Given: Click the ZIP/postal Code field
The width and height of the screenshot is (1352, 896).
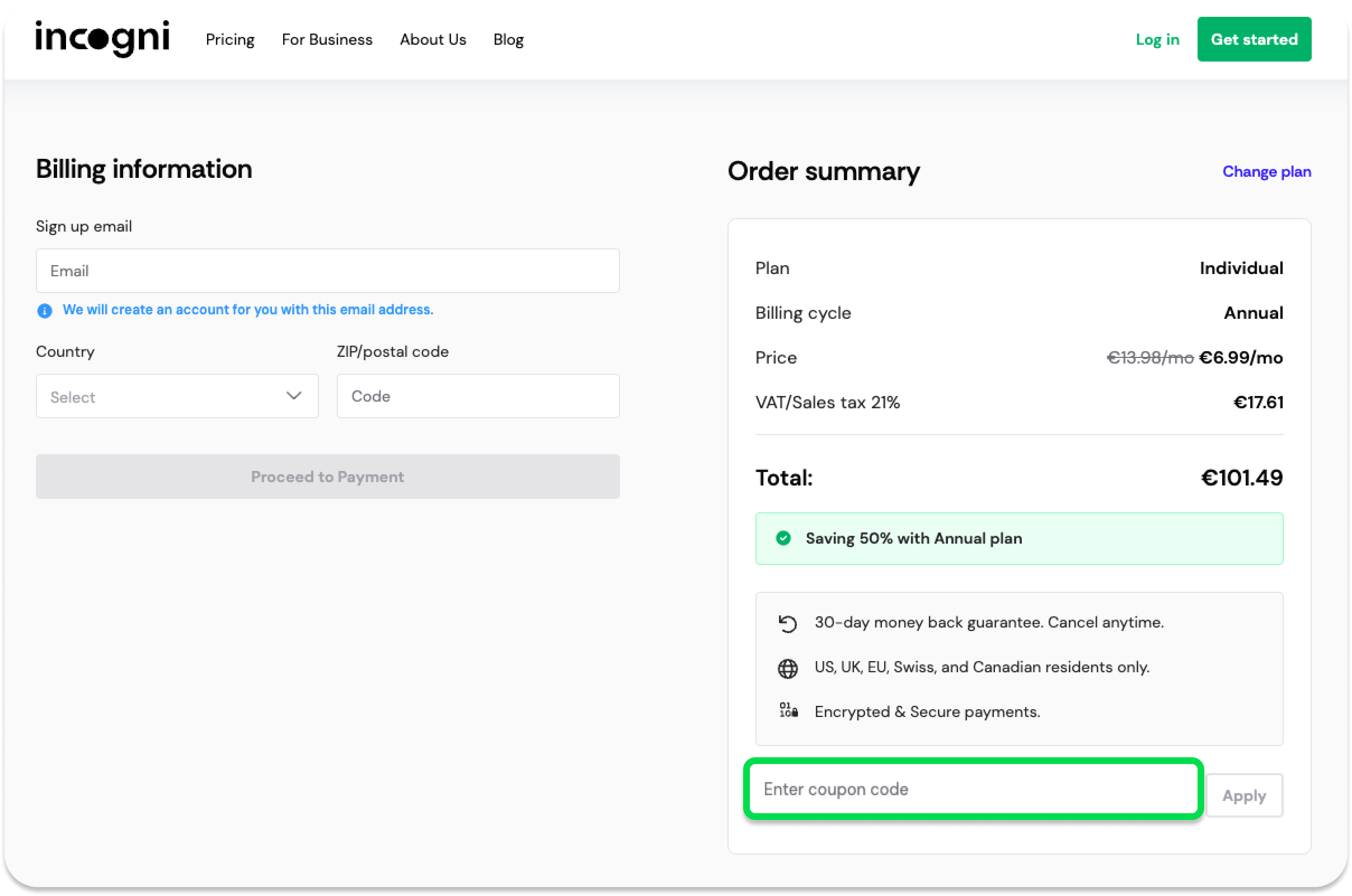Looking at the screenshot, I should tap(478, 396).
